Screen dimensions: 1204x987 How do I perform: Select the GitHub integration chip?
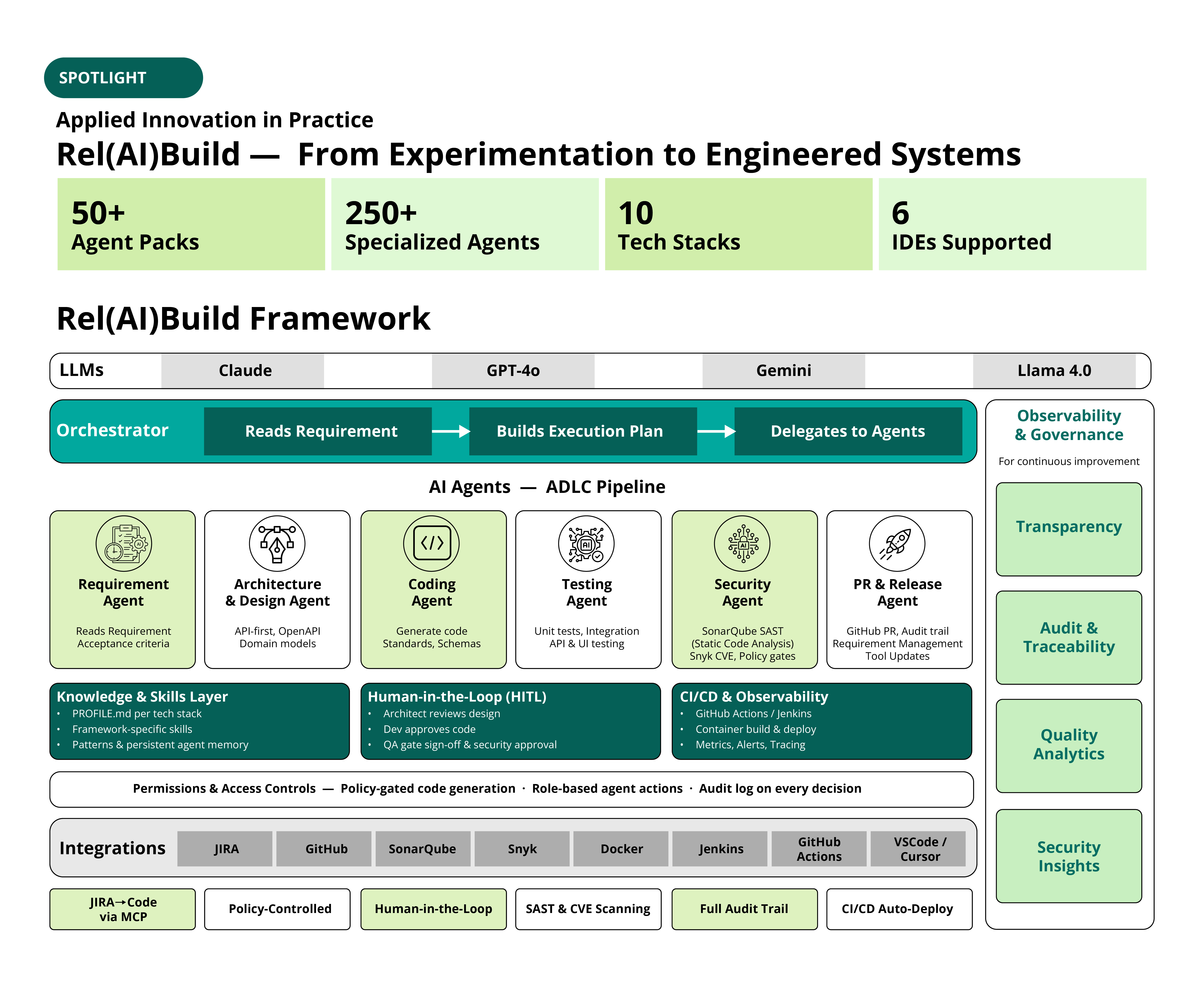click(324, 849)
